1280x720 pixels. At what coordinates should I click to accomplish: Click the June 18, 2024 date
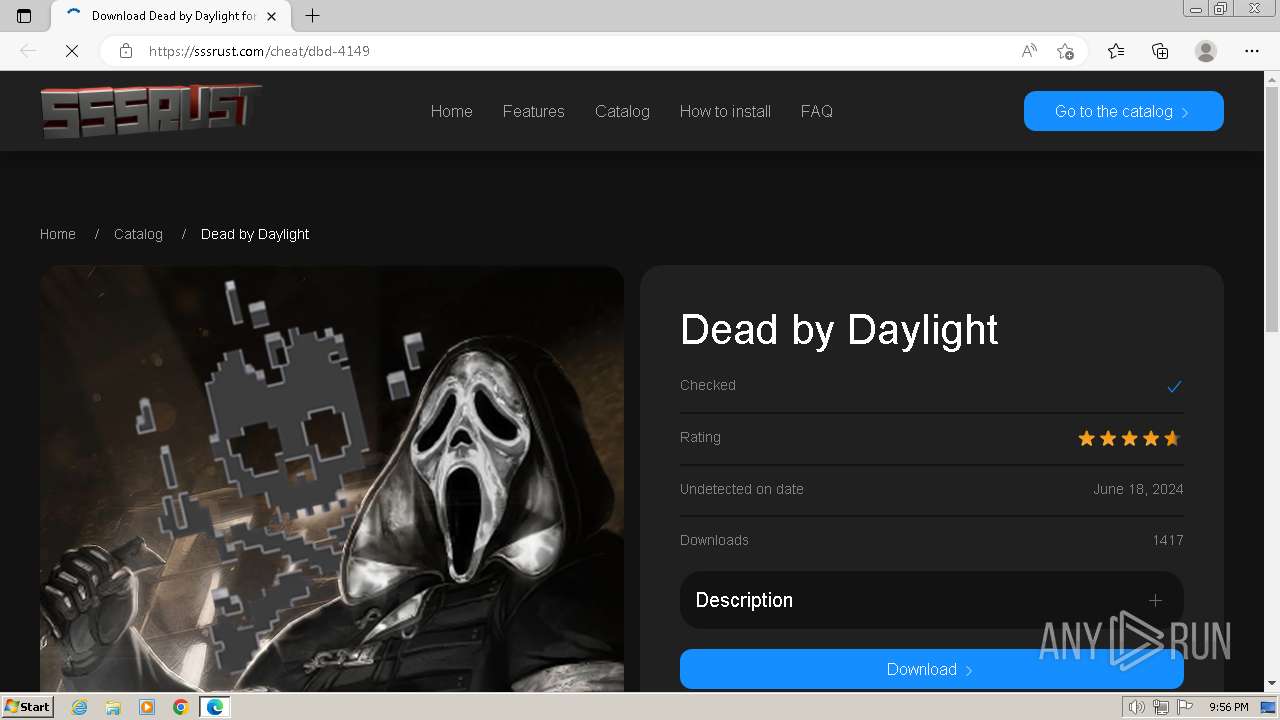(x=1138, y=489)
